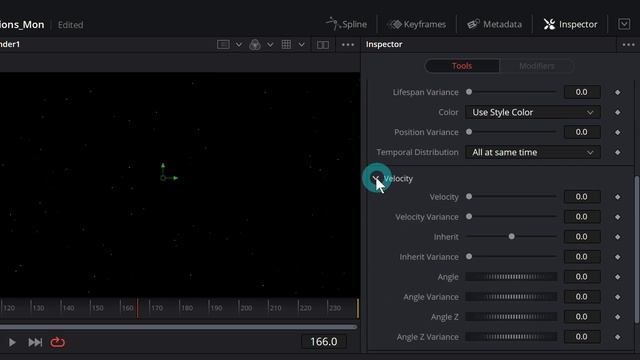
Task: Toggle the dual viewer split icon
Action: [323, 44]
